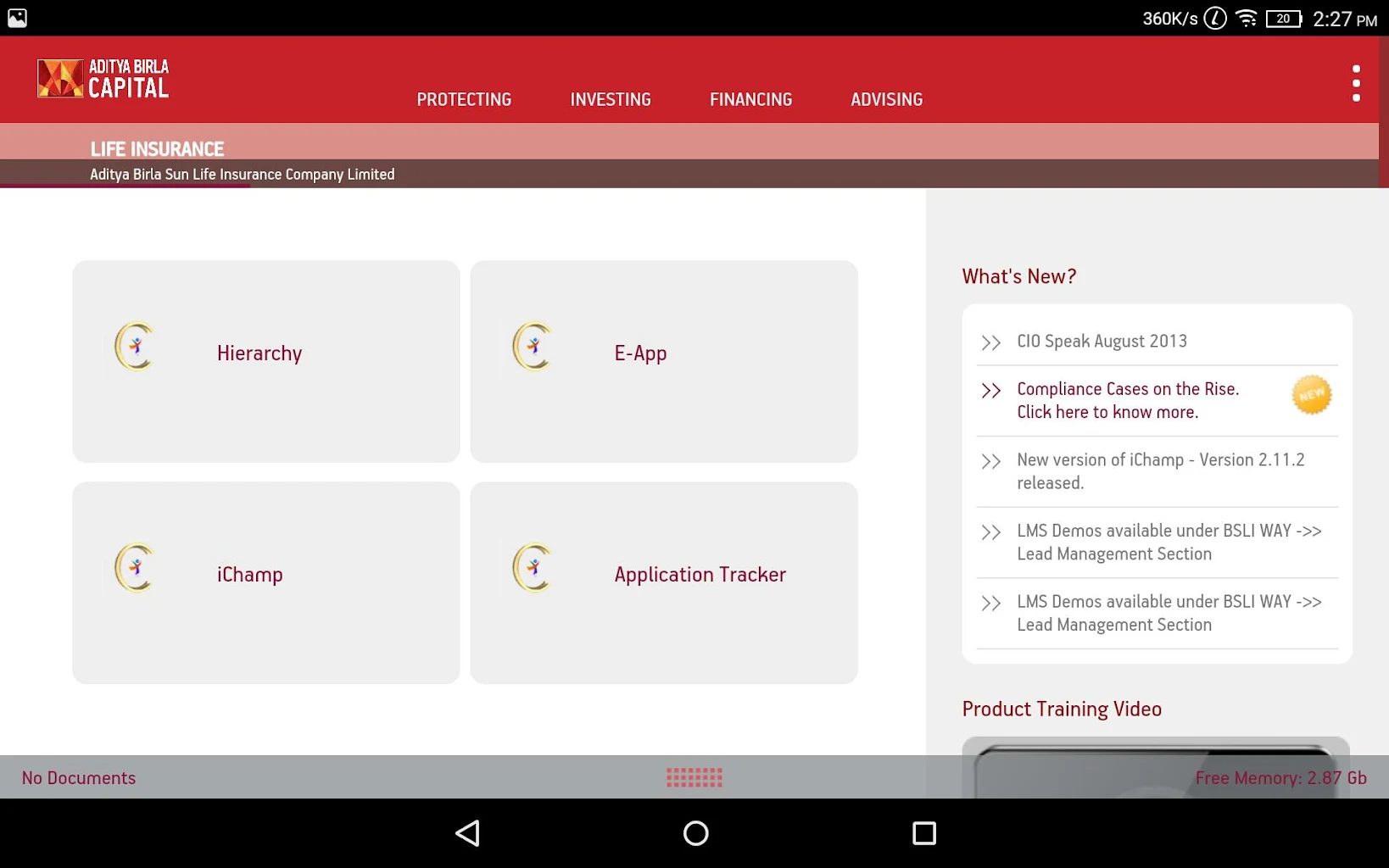Click the 2:27 PM clock
1389x868 pixels.
1345,19
